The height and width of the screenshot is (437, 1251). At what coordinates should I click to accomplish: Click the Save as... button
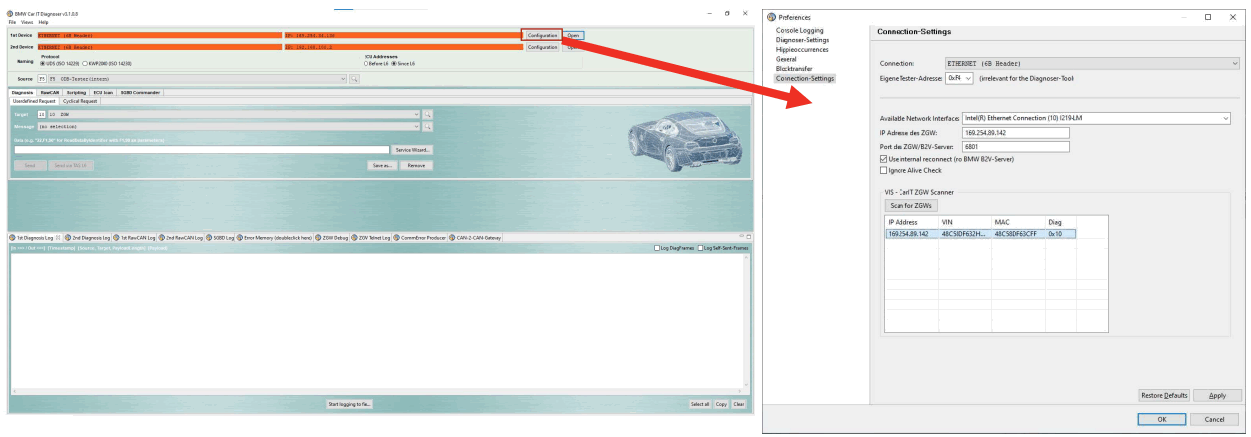(x=382, y=165)
